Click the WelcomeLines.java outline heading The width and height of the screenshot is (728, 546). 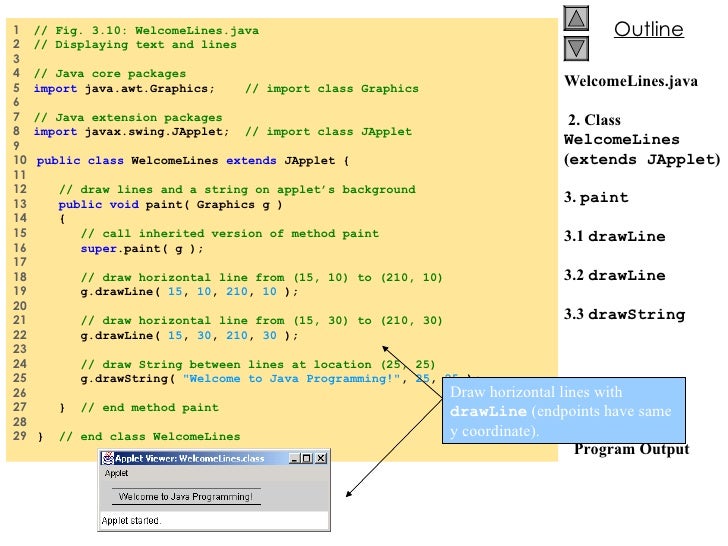(631, 81)
